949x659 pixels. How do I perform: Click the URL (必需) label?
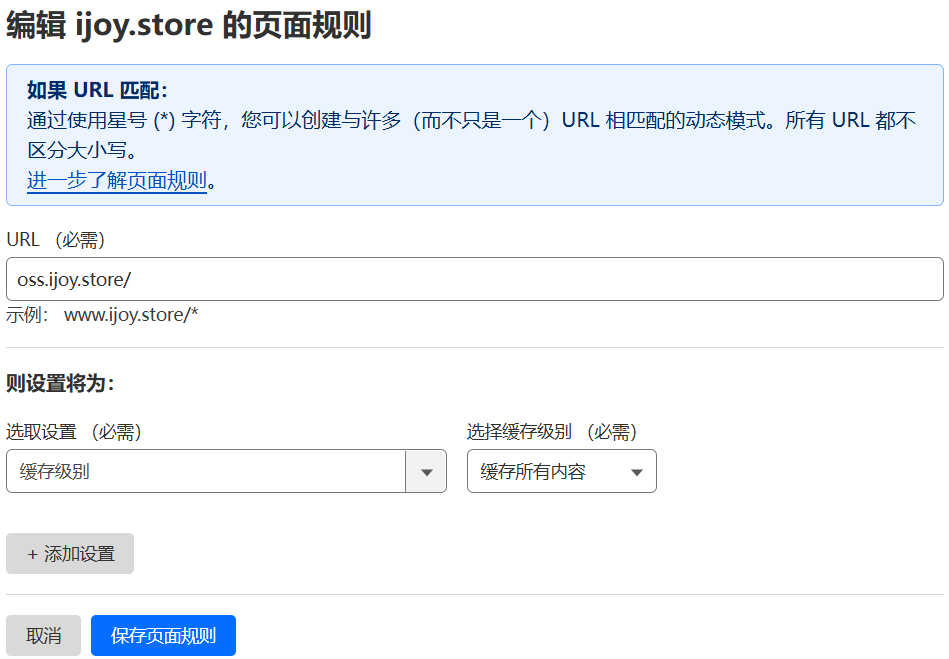(56, 240)
